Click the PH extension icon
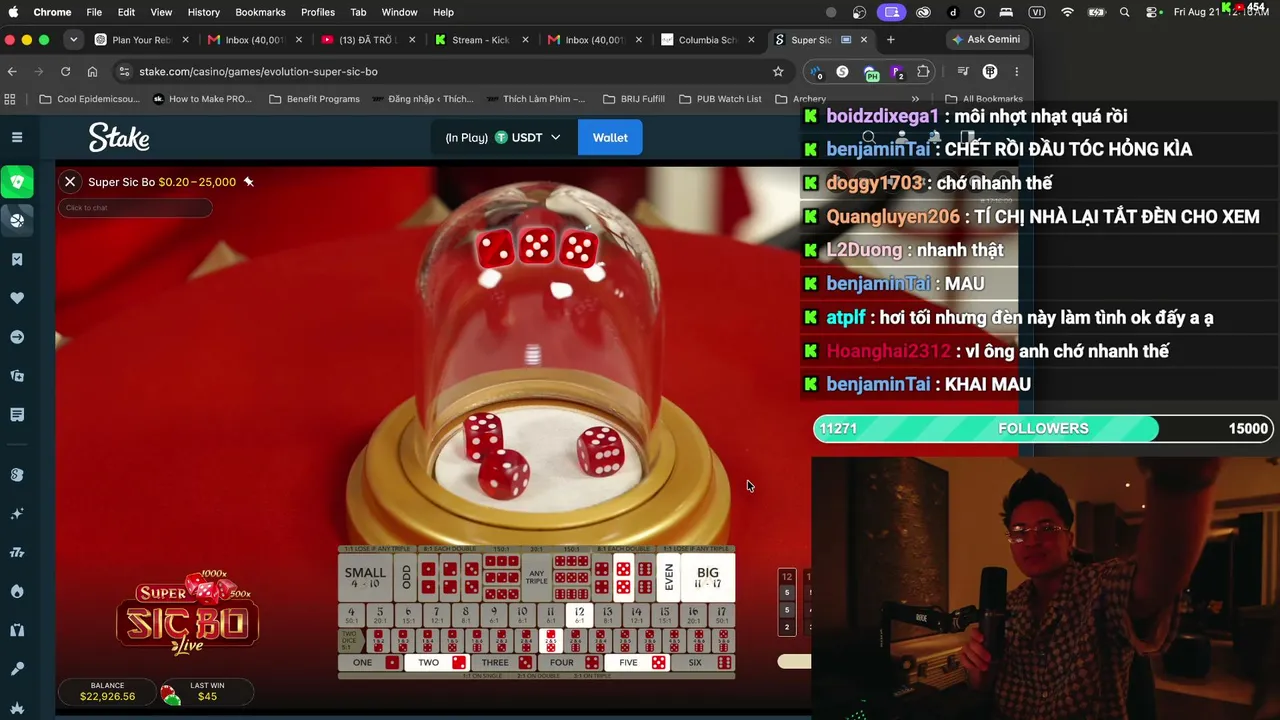 (x=871, y=72)
